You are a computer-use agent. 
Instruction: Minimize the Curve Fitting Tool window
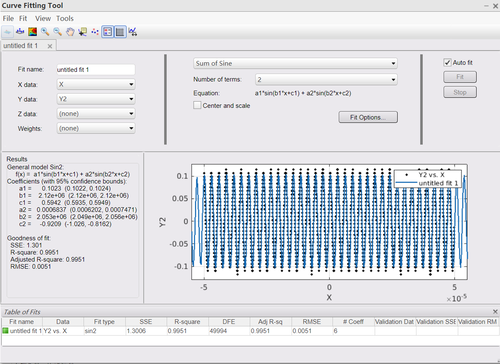coord(486,6)
